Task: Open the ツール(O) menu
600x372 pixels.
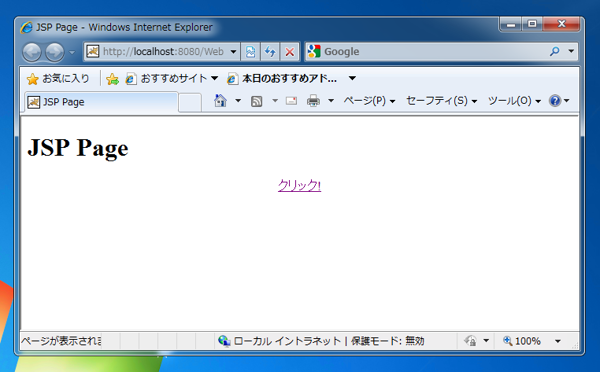Action: (514, 101)
